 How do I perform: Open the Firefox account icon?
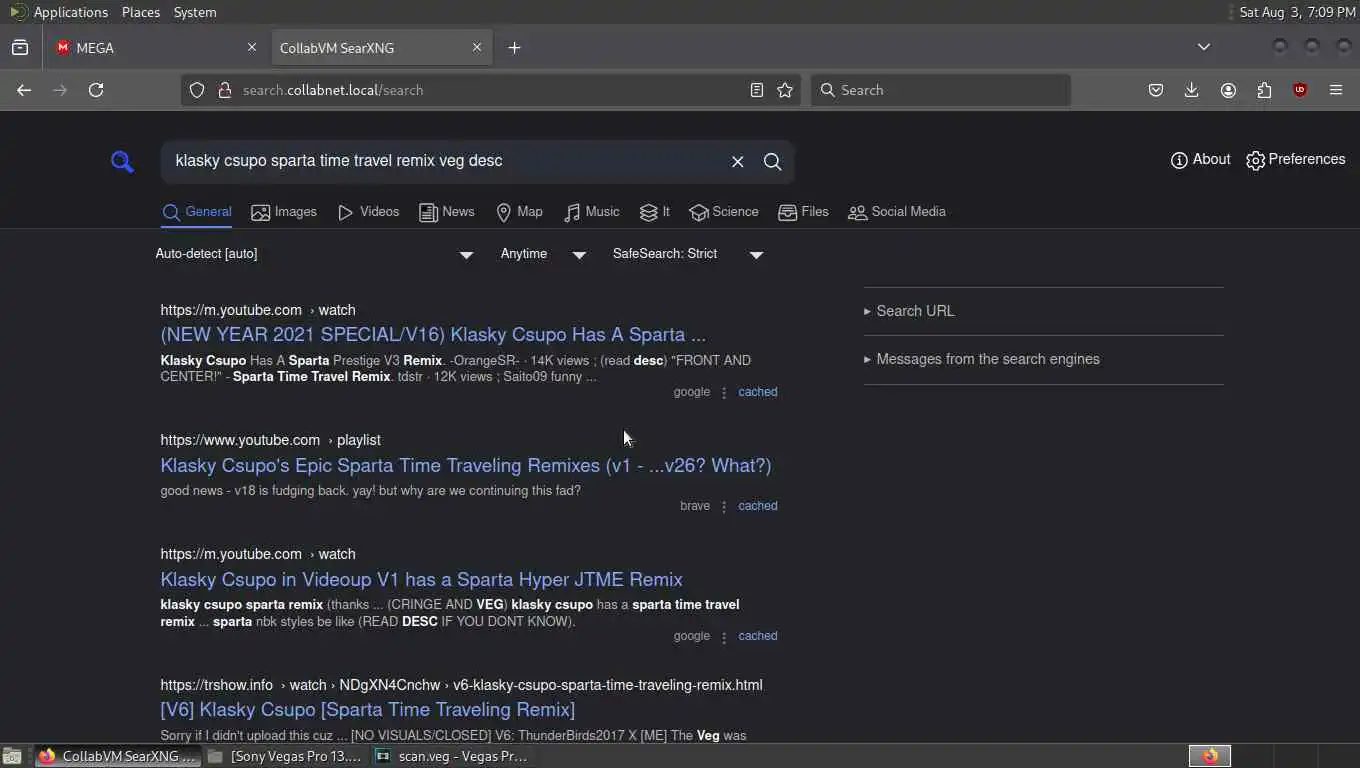pos(1228,90)
